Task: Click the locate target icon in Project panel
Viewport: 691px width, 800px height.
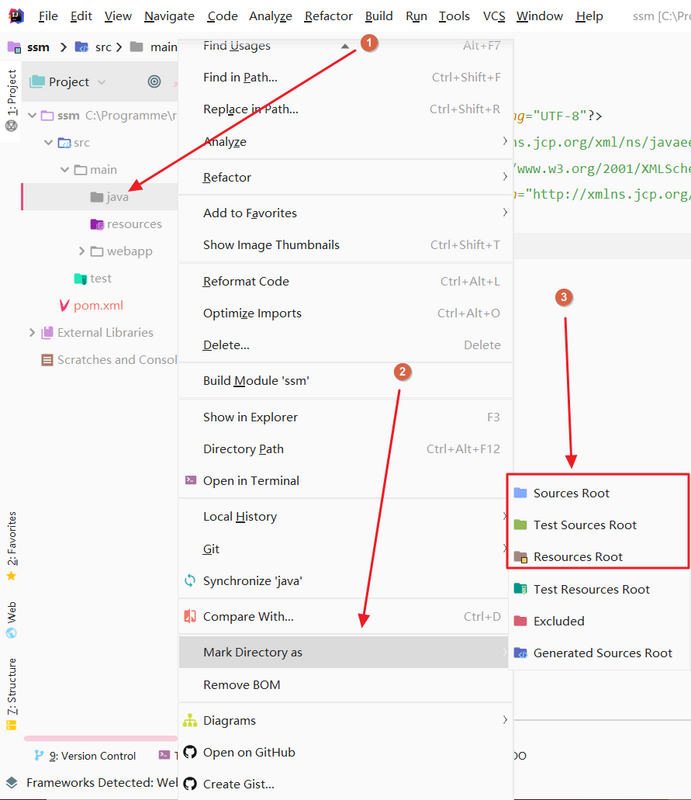Action: (154, 82)
